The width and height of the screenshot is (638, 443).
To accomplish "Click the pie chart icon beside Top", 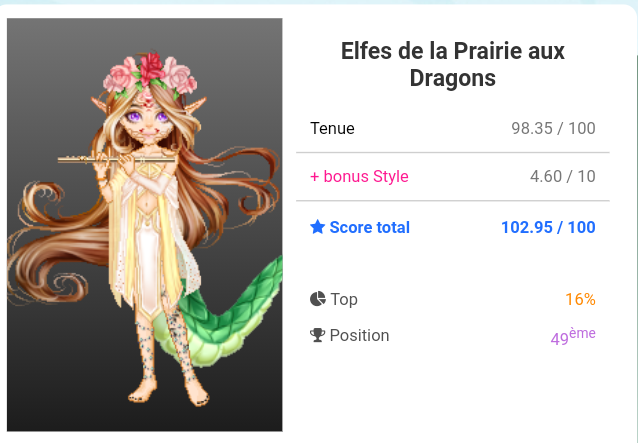I will pyautogui.click(x=318, y=299).
